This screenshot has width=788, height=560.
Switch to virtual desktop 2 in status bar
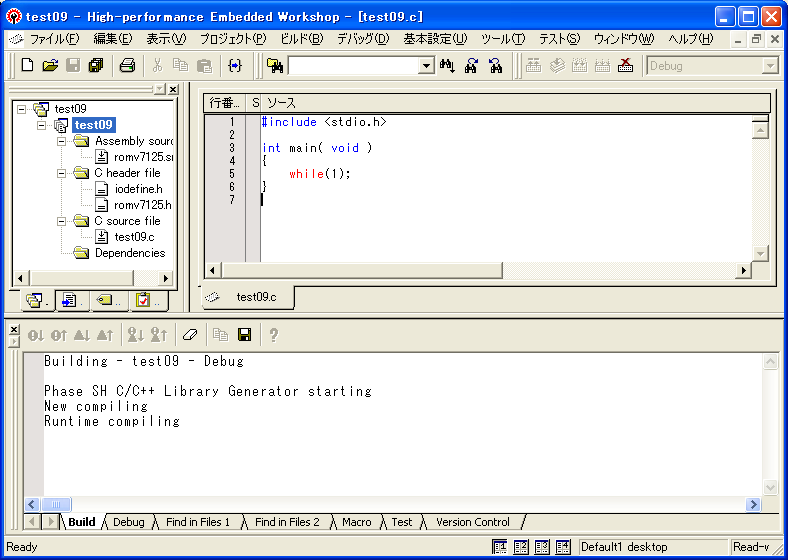coord(521,547)
